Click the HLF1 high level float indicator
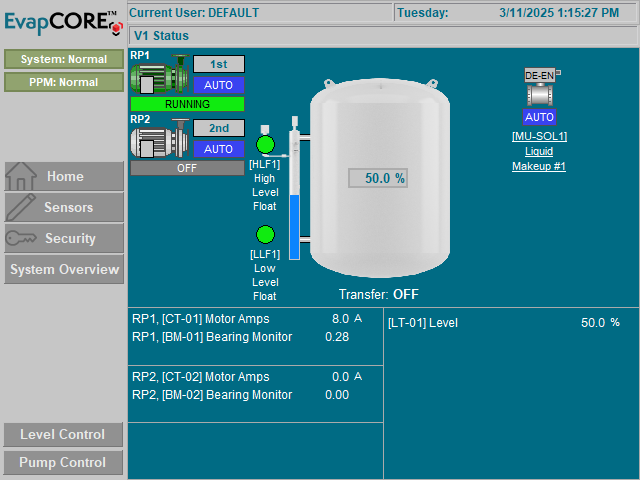 click(265, 144)
